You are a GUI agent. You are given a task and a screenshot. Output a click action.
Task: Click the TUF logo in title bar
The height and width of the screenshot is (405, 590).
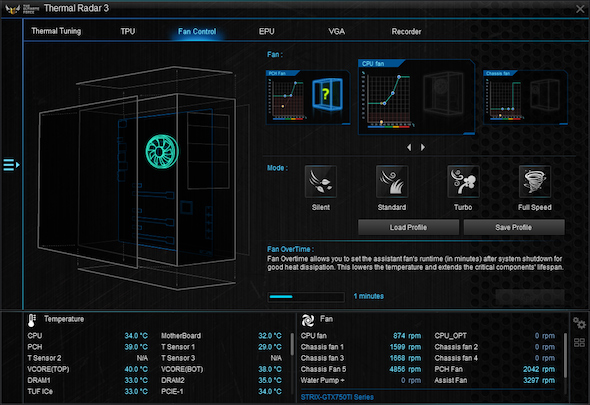click(13, 9)
